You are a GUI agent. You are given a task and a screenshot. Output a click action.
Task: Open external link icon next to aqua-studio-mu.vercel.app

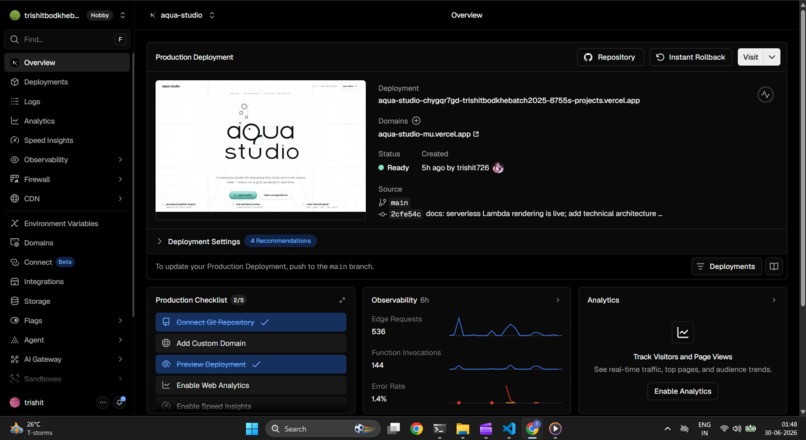point(476,134)
